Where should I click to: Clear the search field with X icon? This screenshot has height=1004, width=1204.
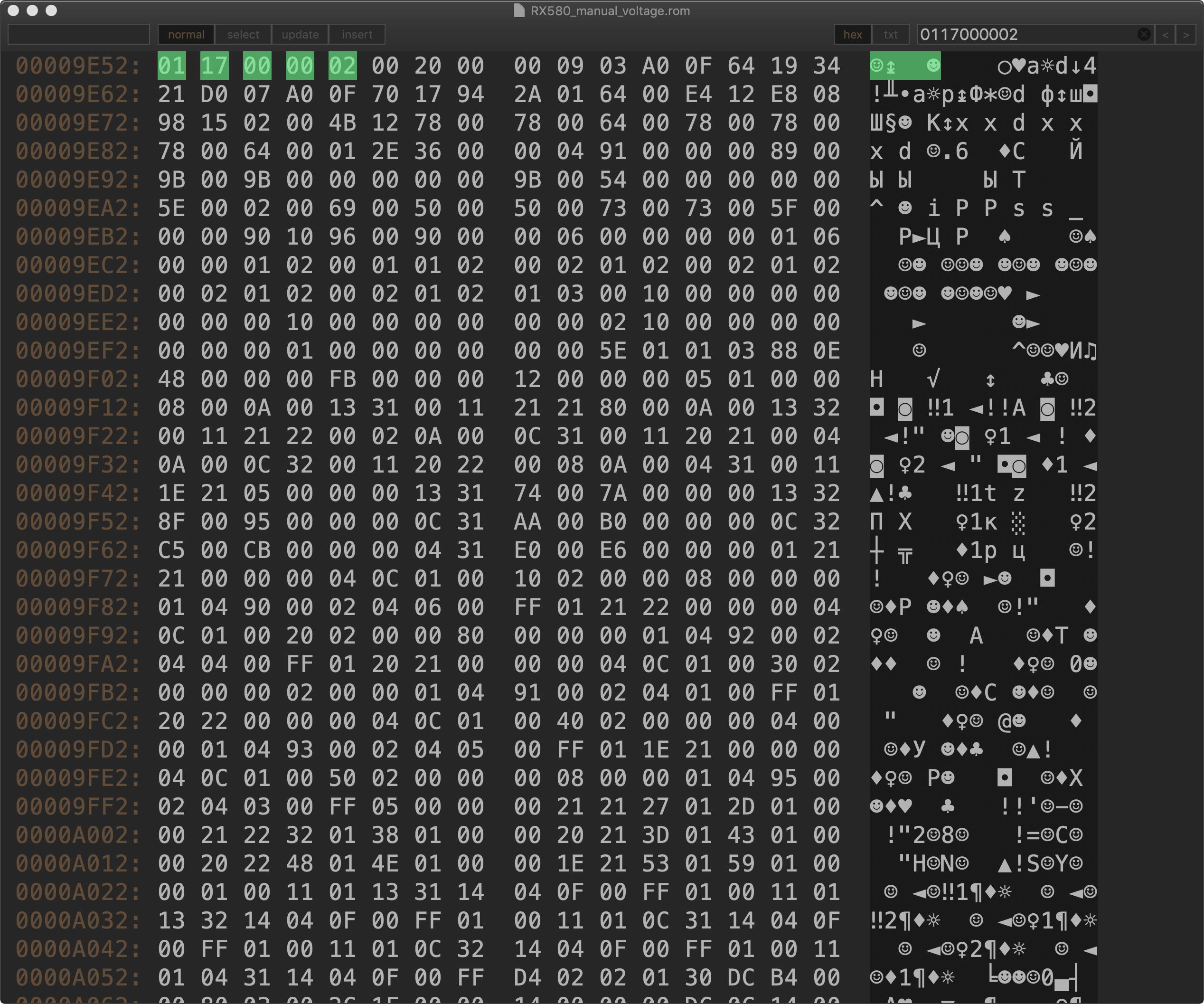click(1143, 34)
